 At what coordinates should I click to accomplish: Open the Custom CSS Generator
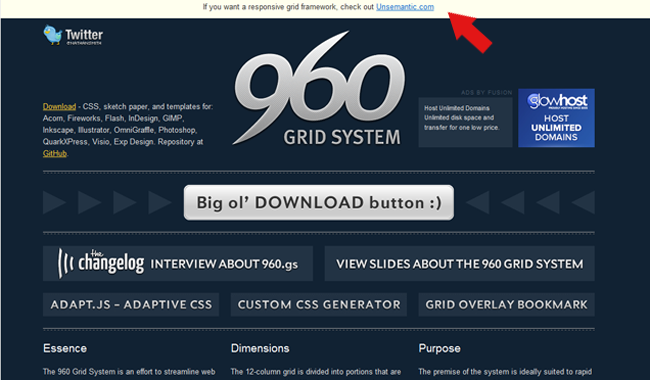pyautogui.click(x=319, y=305)
